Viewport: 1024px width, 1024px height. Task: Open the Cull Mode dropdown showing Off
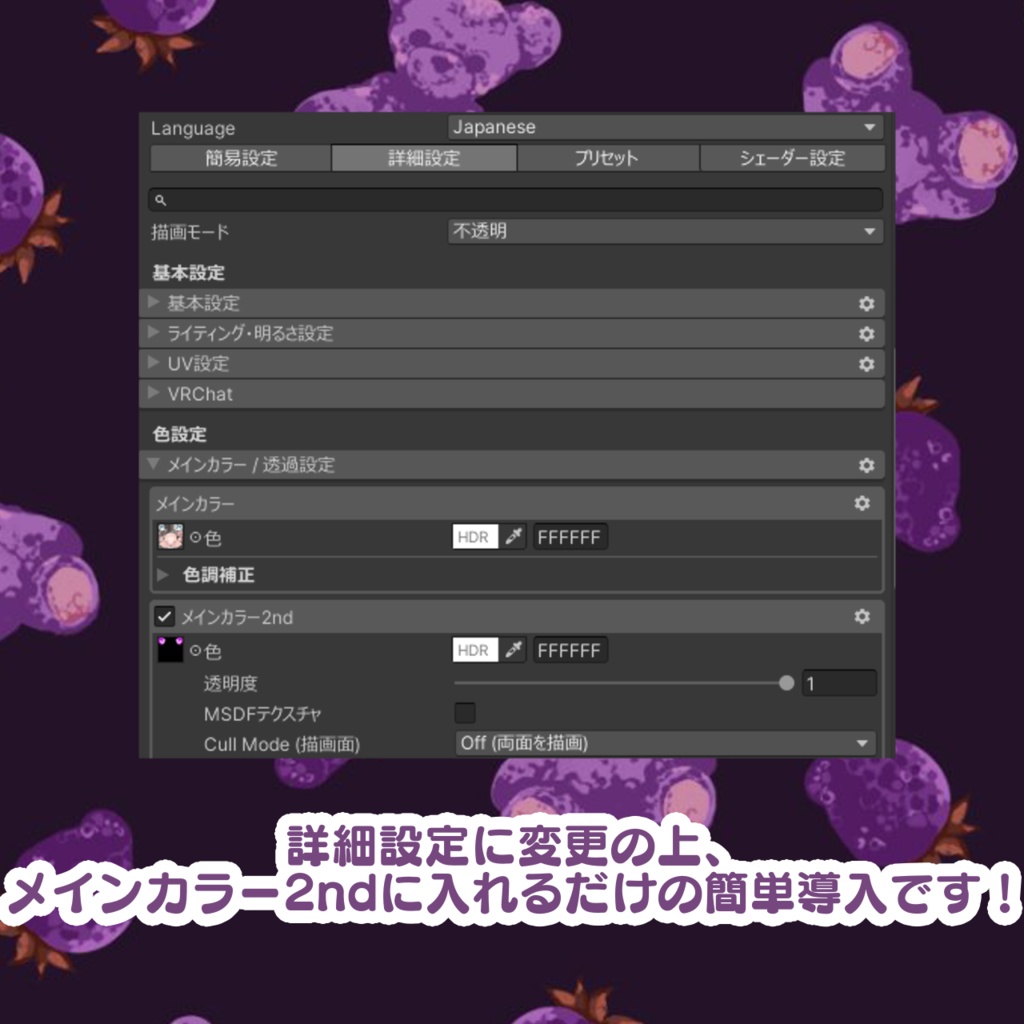[665, 743]
